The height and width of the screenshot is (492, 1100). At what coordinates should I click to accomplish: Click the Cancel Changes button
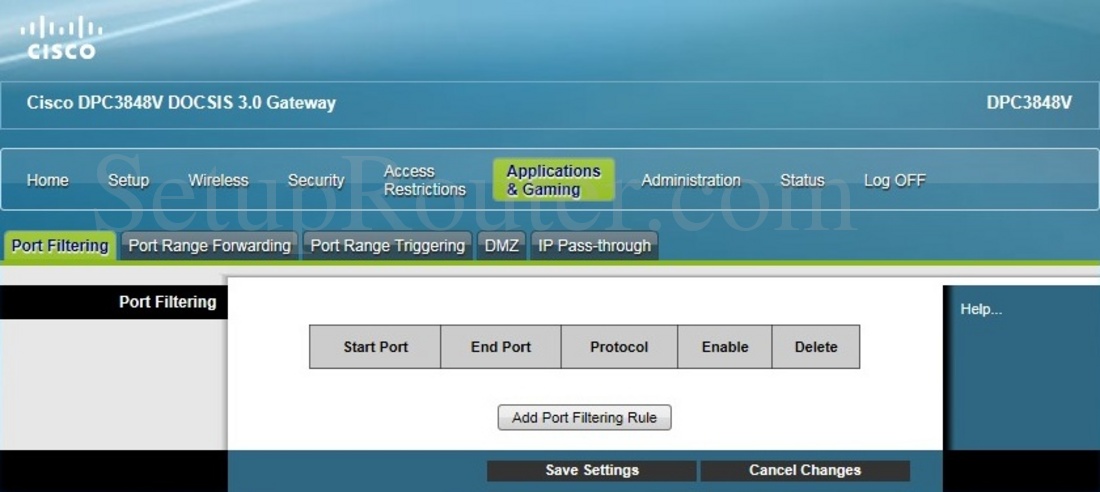coord(805,470)
